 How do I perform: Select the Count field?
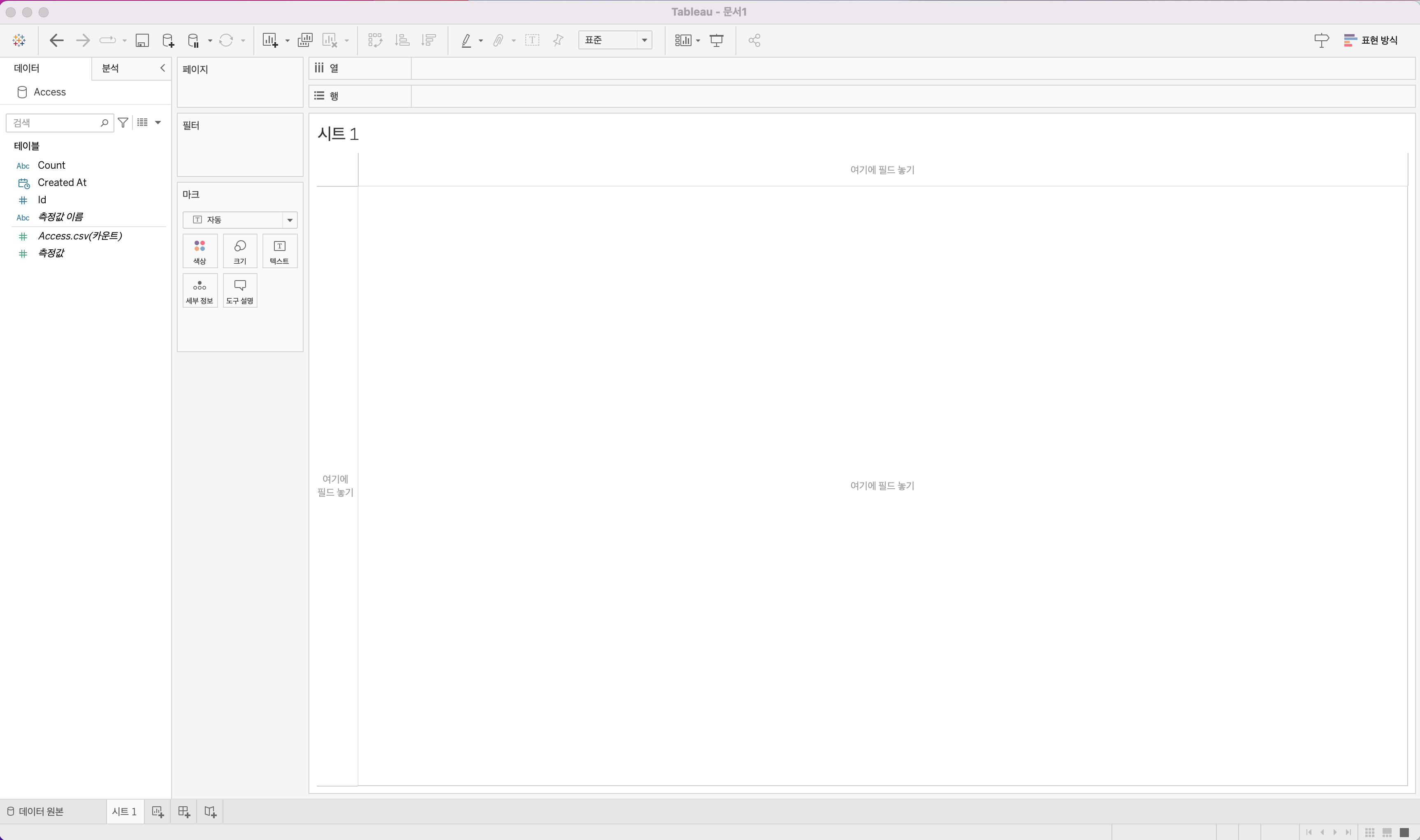pyautogui.click(x=51, y=165)
